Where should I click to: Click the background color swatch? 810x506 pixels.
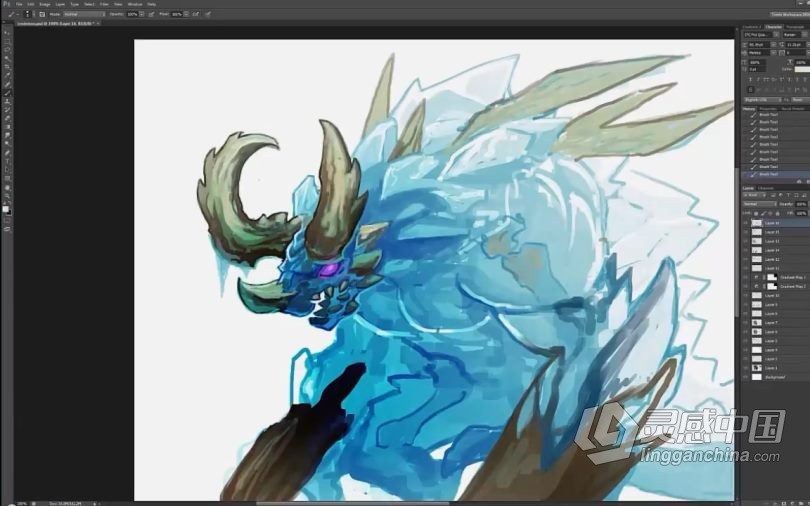(9, 212)
